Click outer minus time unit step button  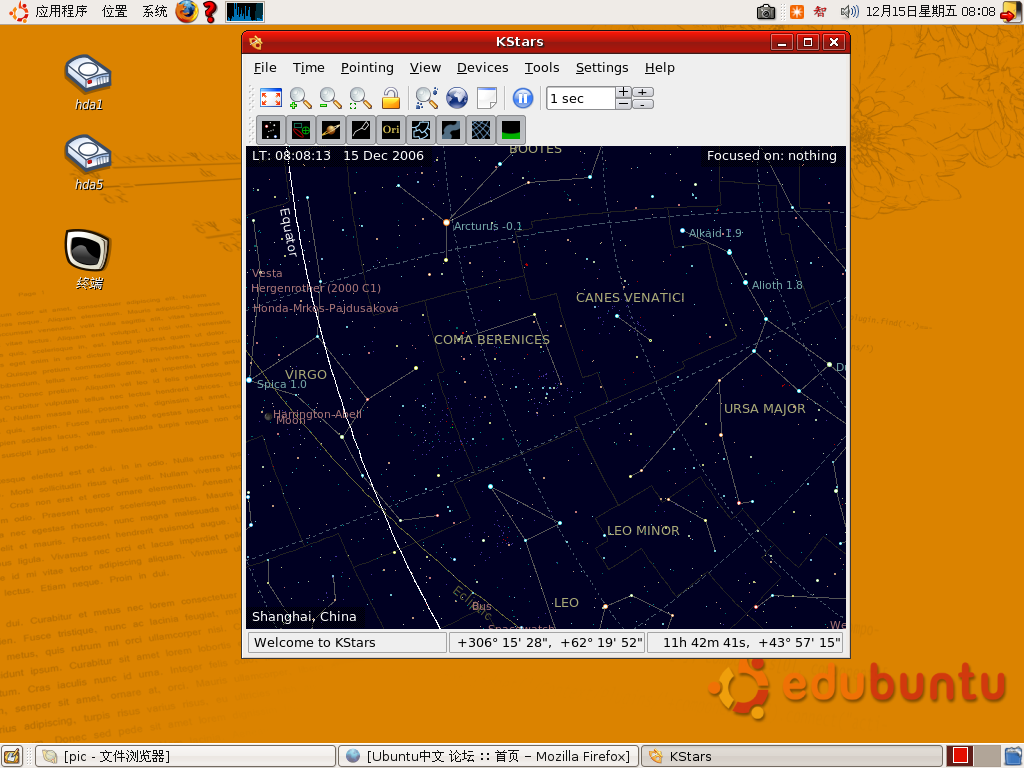click(x=643, y=104)
